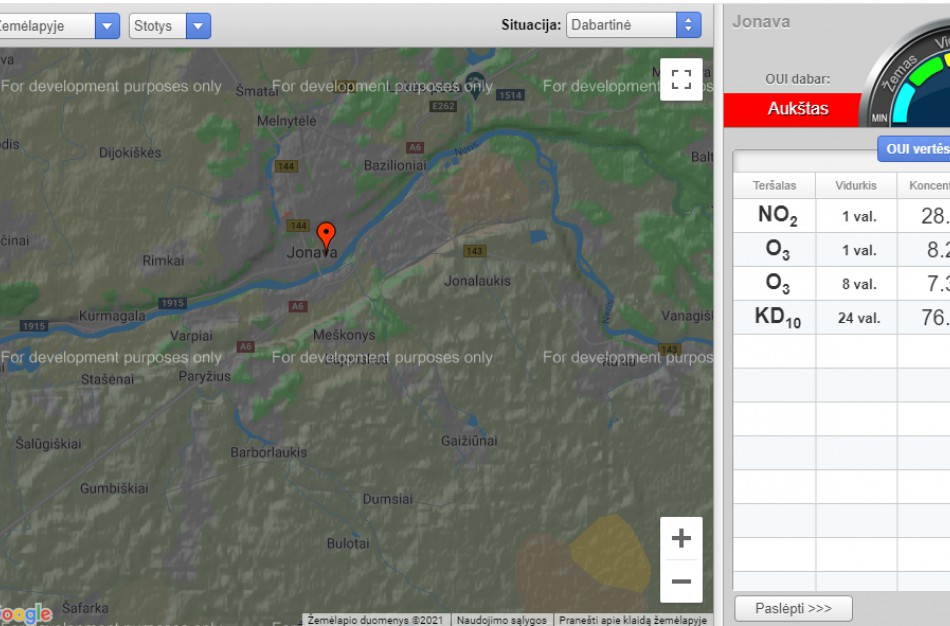Click the Vidurkis column header
Screen dimensions: 950x626
click(856, 185)
